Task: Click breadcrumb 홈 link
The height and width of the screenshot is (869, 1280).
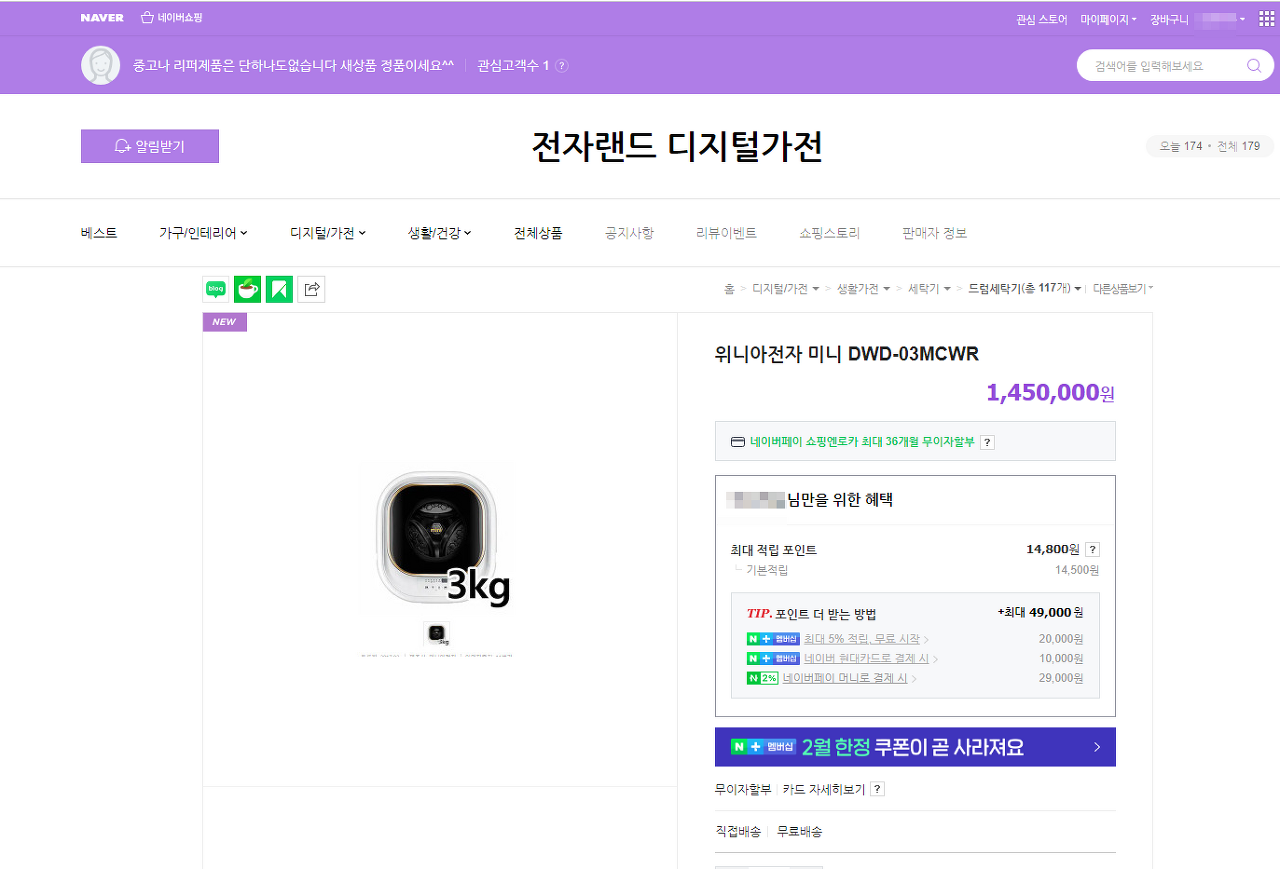Action: (x=729, y=289)
